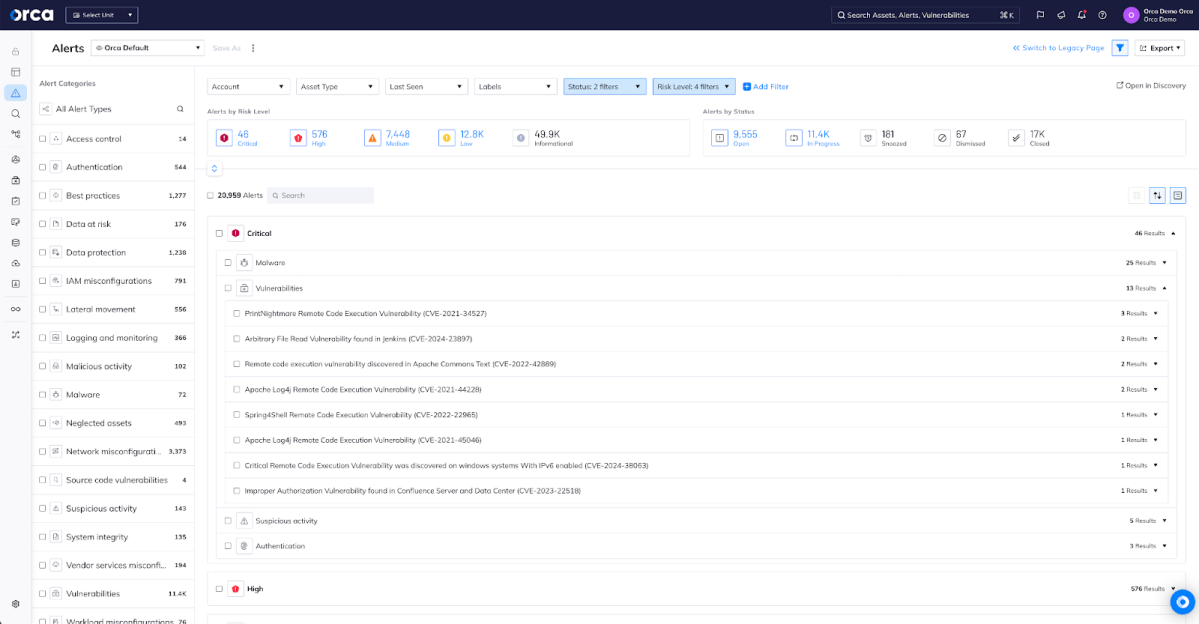The width and height of the screenshot is (1199, 624).
Task: Open the chat support bubble
Action: tap(1182, 601)
